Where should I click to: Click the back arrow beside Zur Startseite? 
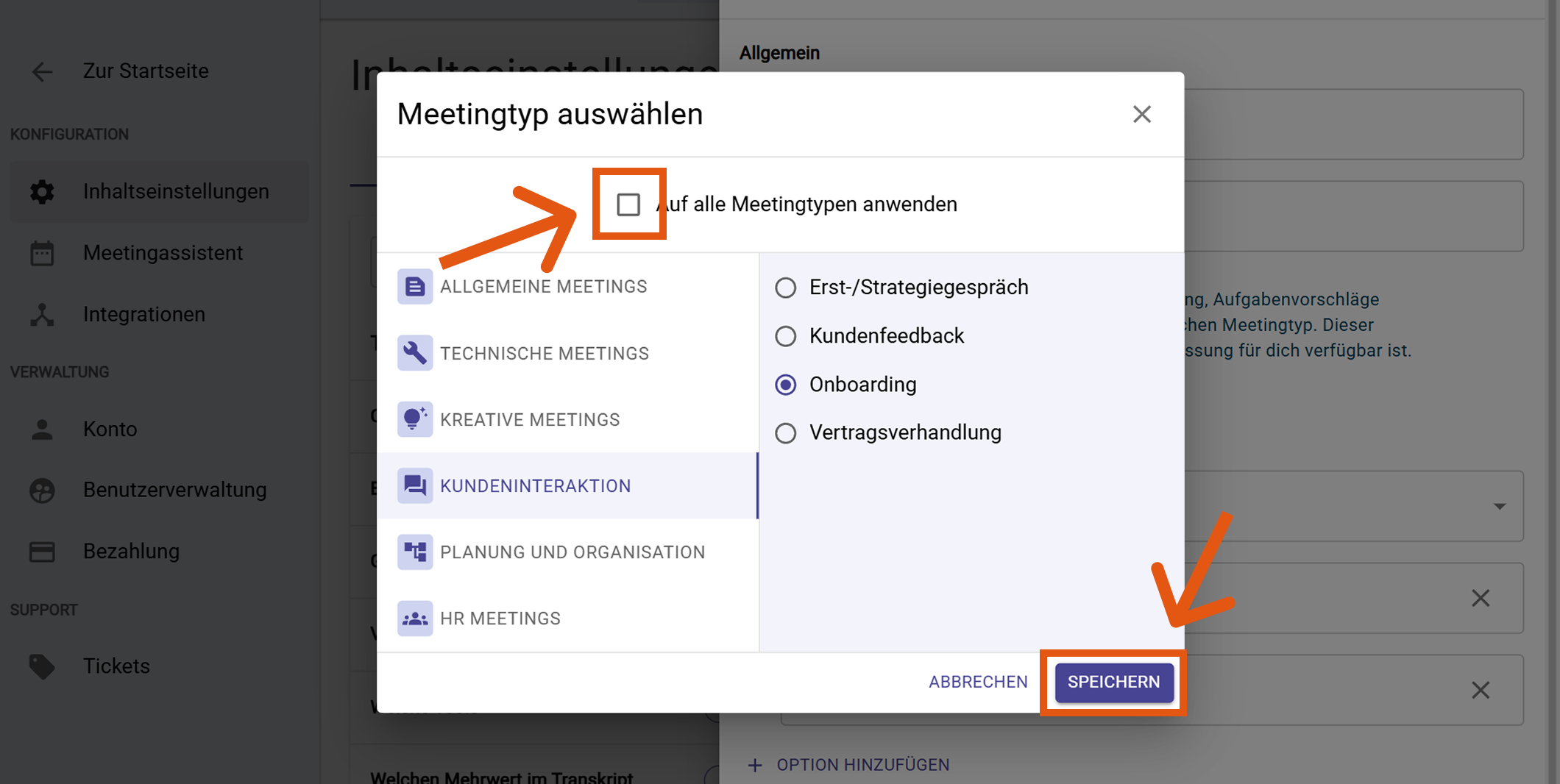[x=42, y=71]
